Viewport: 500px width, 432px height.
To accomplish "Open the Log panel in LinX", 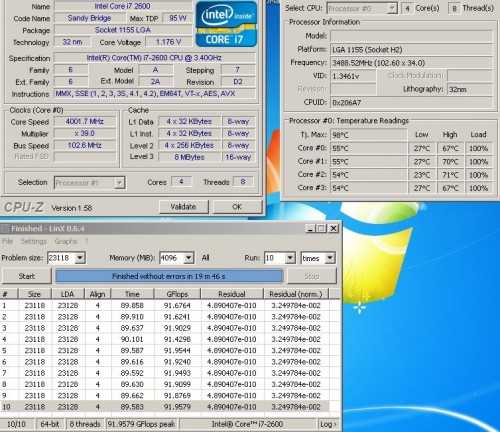I will pos(328,424).
